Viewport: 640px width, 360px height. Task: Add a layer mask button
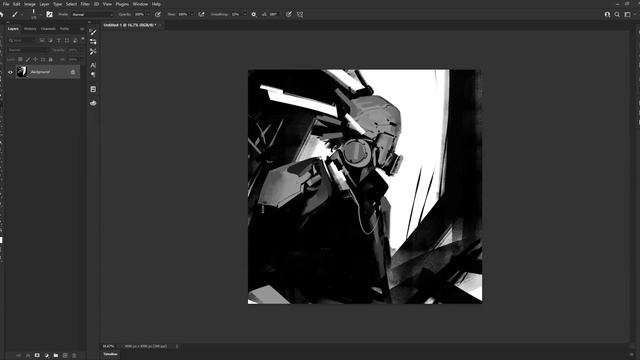[x=37, y=356]
